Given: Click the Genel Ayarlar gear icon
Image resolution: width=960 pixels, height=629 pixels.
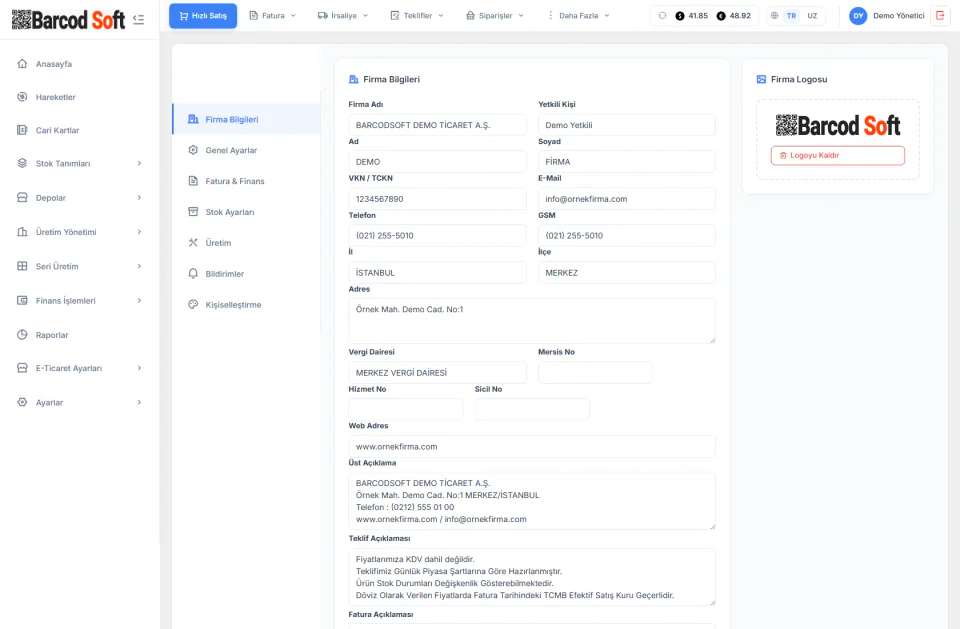Looking at the screenshot, I should (x=193, y=150).
